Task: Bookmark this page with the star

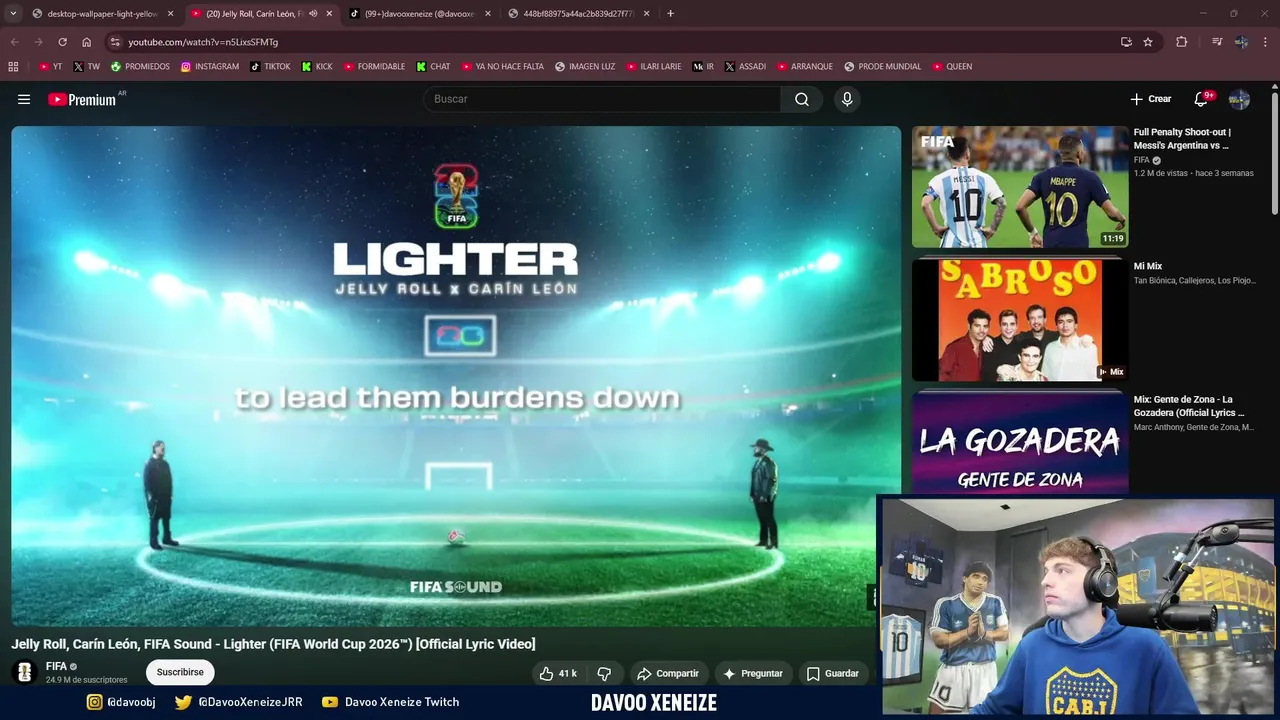Action: [x=1148, y=42]
